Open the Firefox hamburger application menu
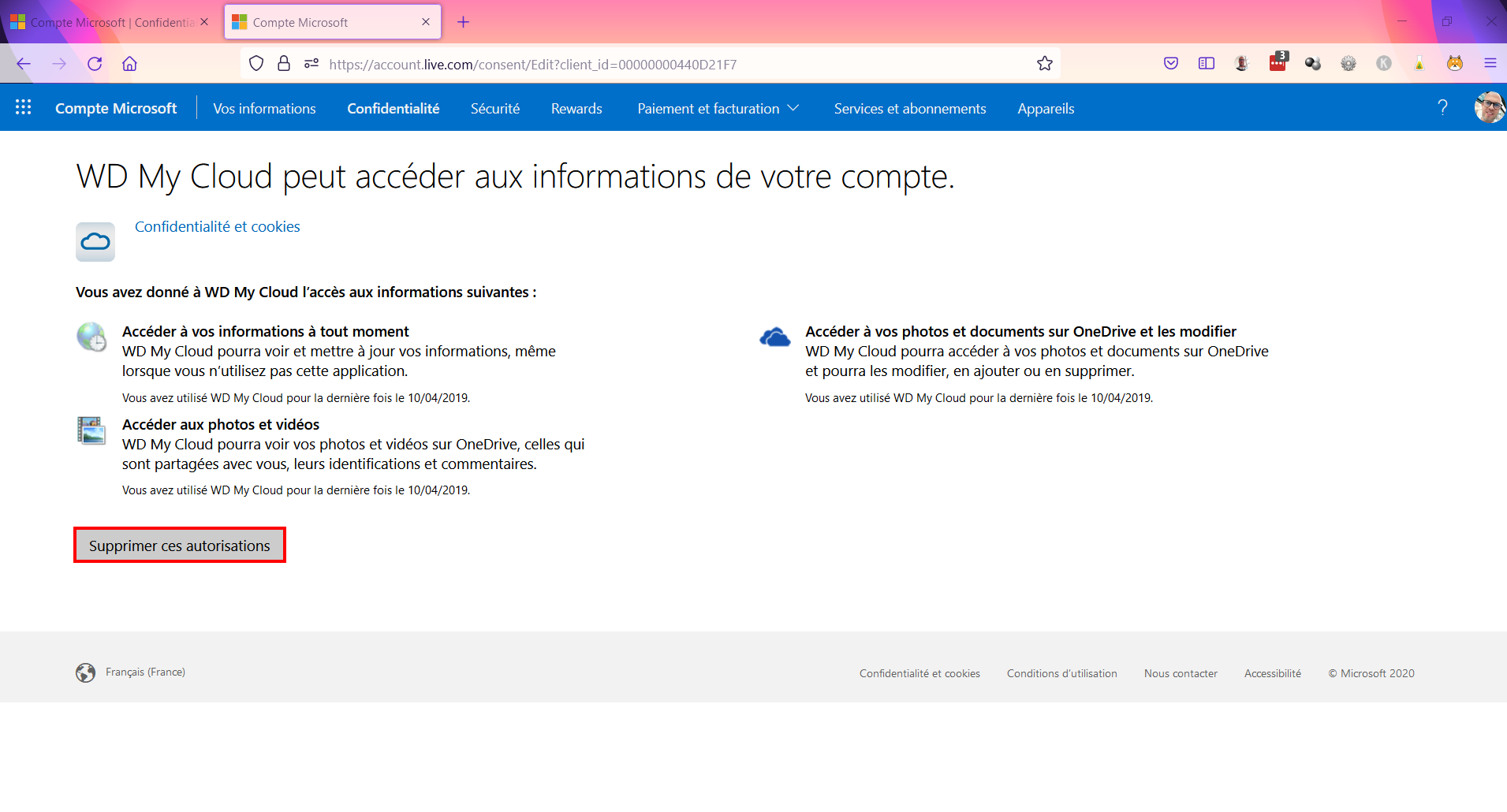Image resolution: width=1507 pixels, height=812 pixels. tap(1490, 64)
